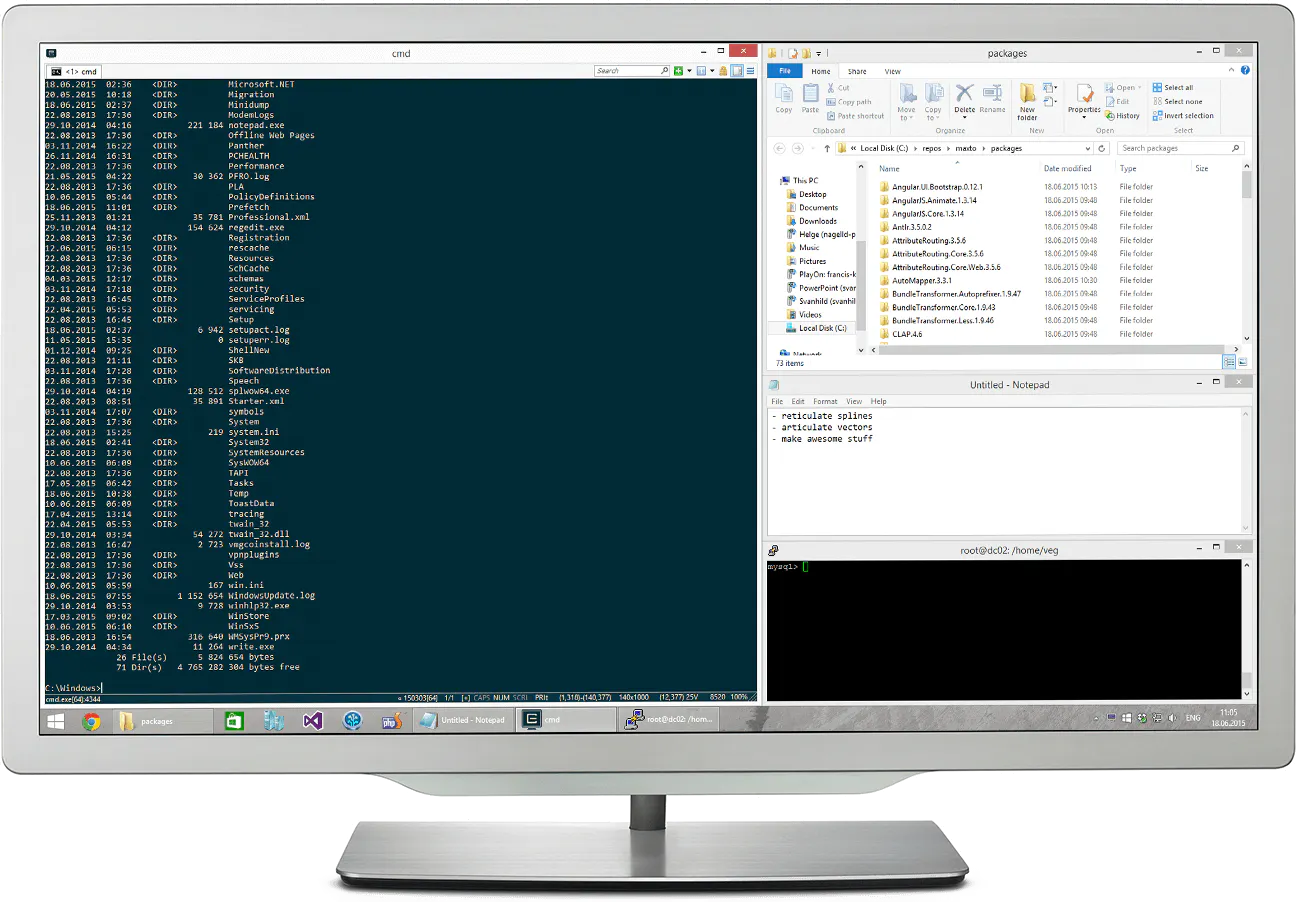Open the Windows Store taskbar icon
This screenshot has height=902, width=1299.
234,720
